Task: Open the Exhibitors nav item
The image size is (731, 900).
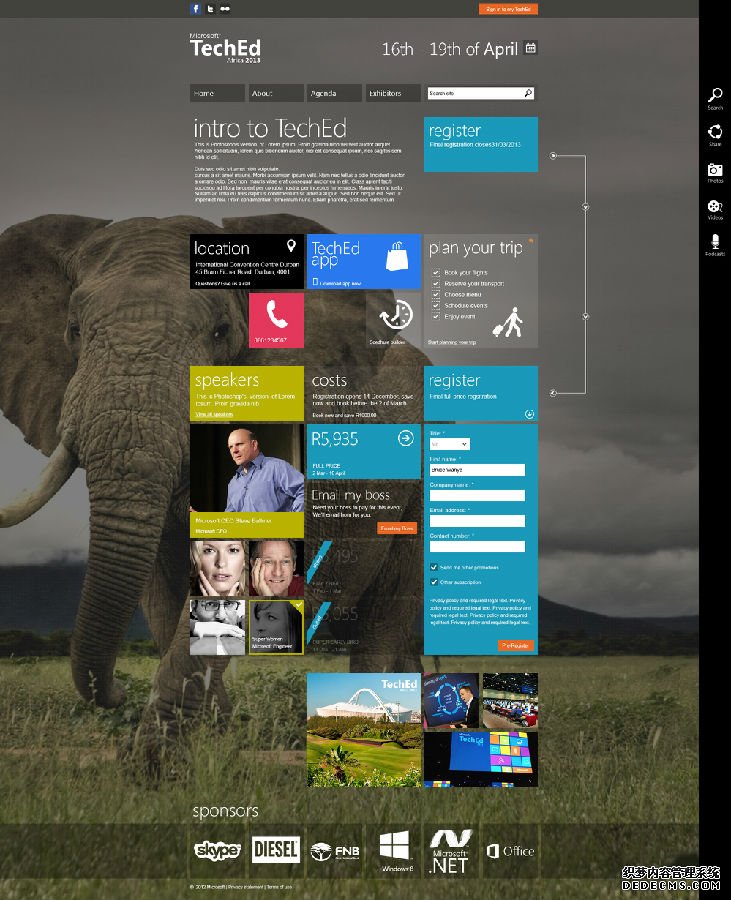Action: pyautogui.click(x=393, y=93)
